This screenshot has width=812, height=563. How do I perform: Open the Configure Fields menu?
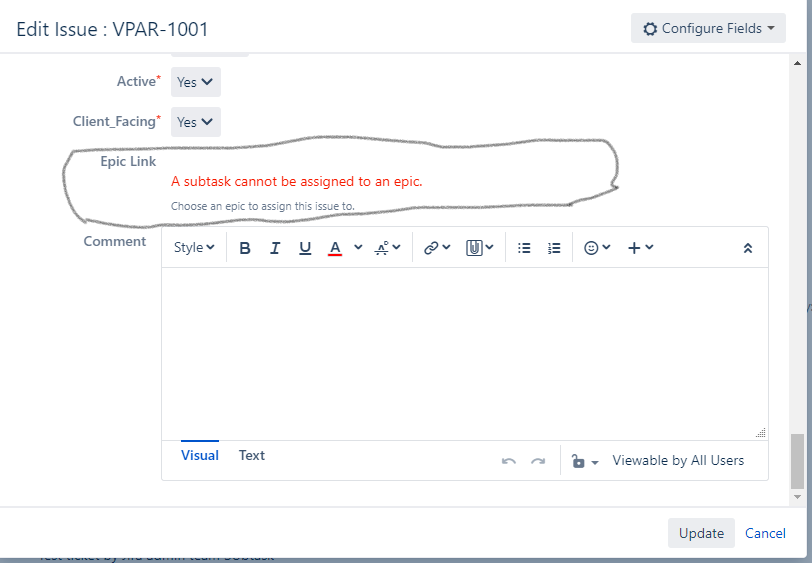[708, 28]
